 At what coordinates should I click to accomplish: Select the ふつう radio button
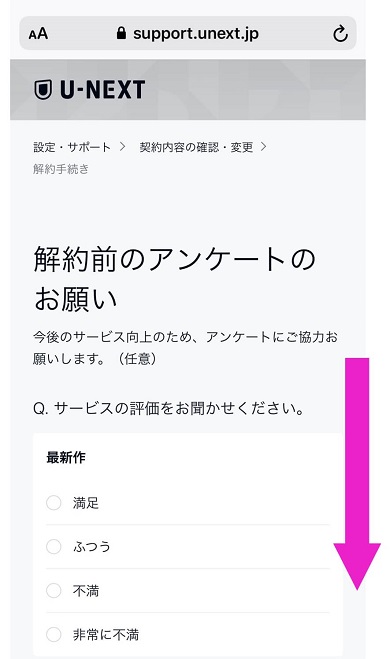53,547
